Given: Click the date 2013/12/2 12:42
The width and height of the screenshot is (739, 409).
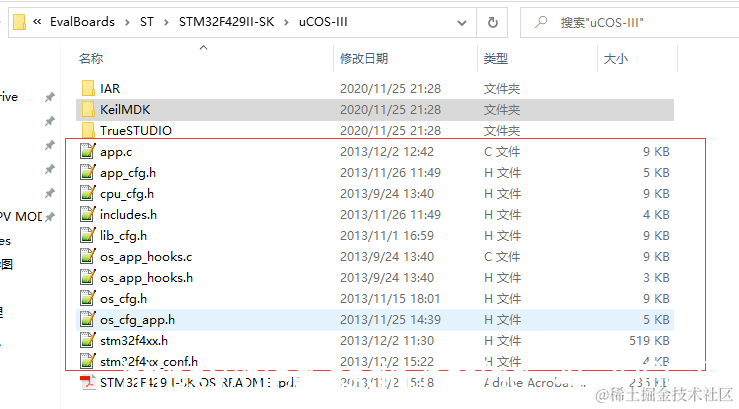Looking at the screenshot, I should [x=387, y=152].
